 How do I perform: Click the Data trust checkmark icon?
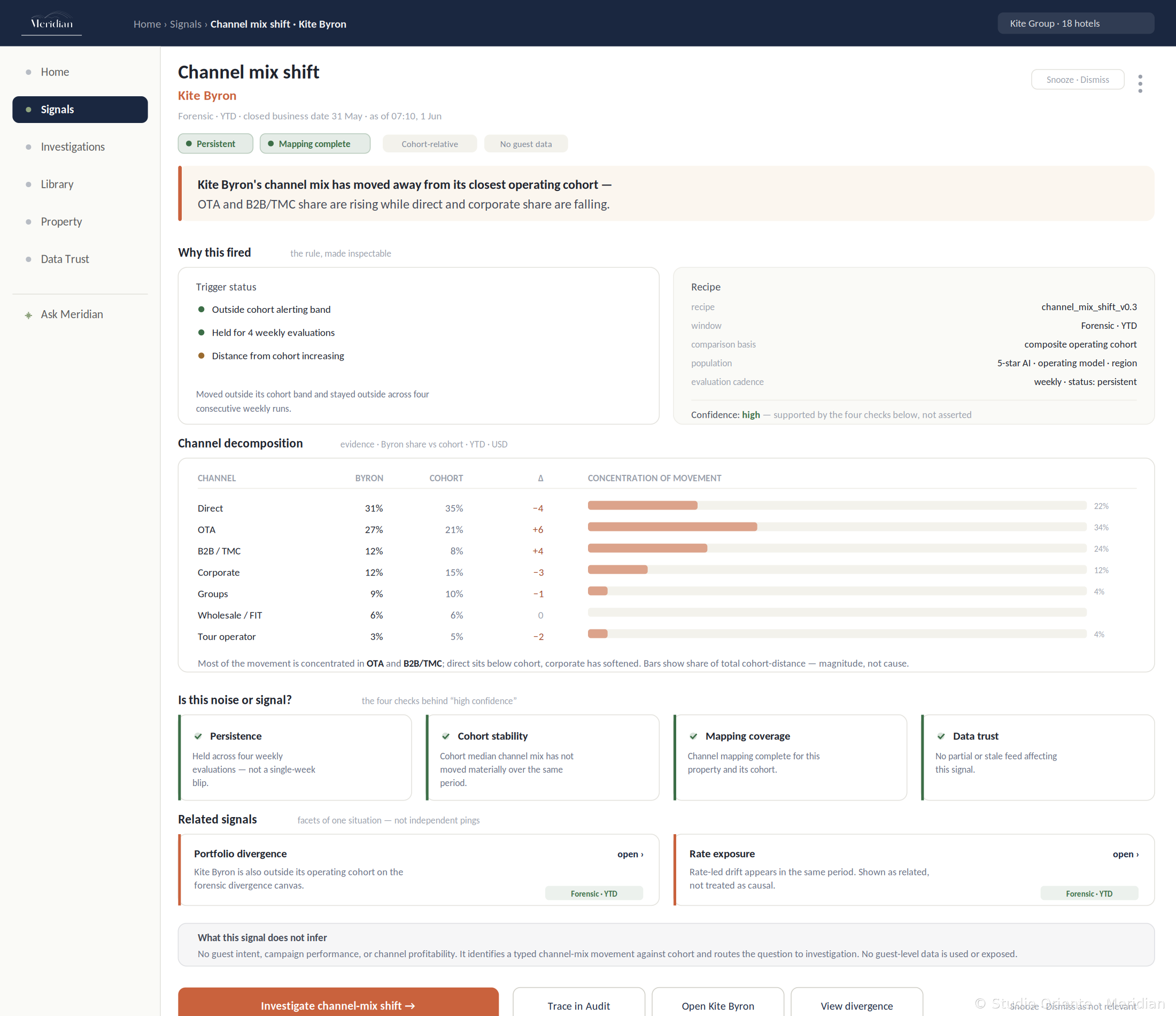[941, 736]
